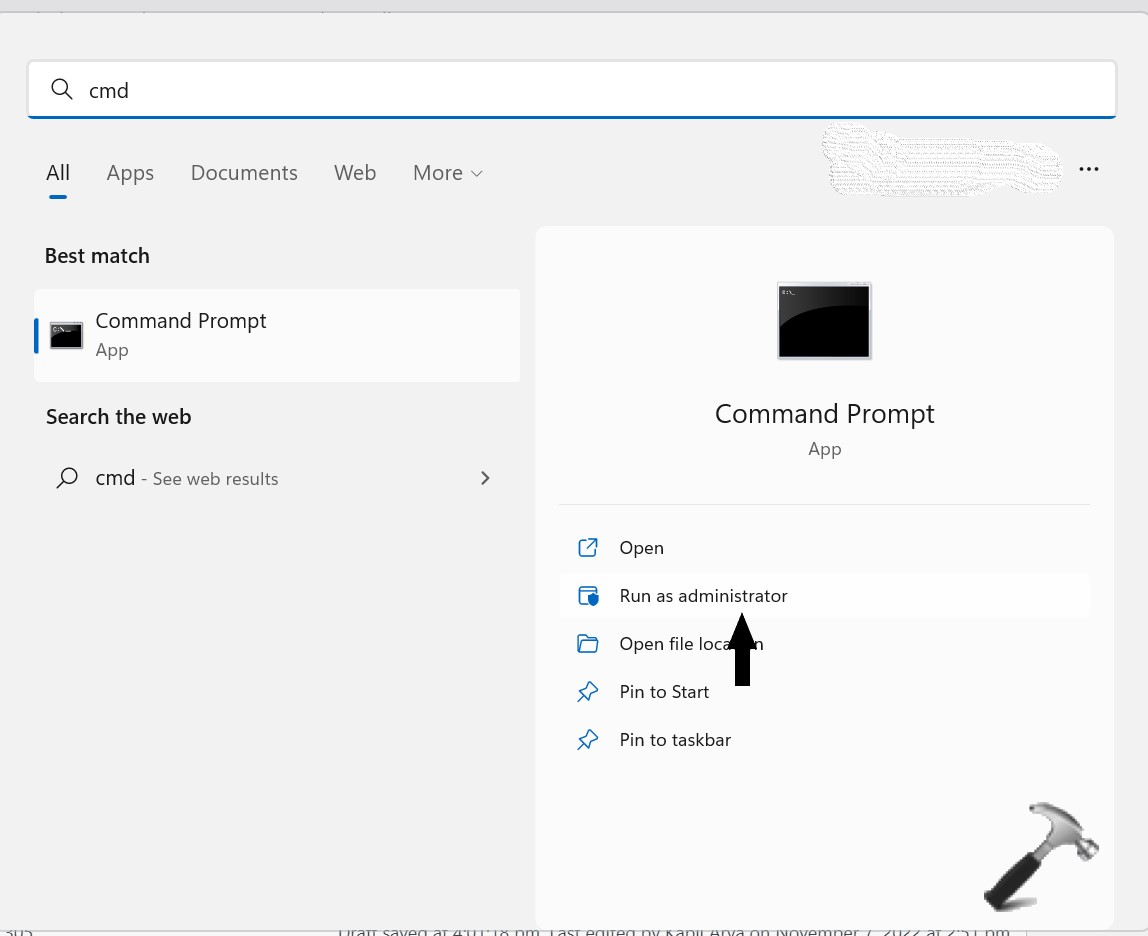This screenshot has height=936, width=1148.
Task: Click the Command Prompt title in details pane
Action: tap(824, 414)
